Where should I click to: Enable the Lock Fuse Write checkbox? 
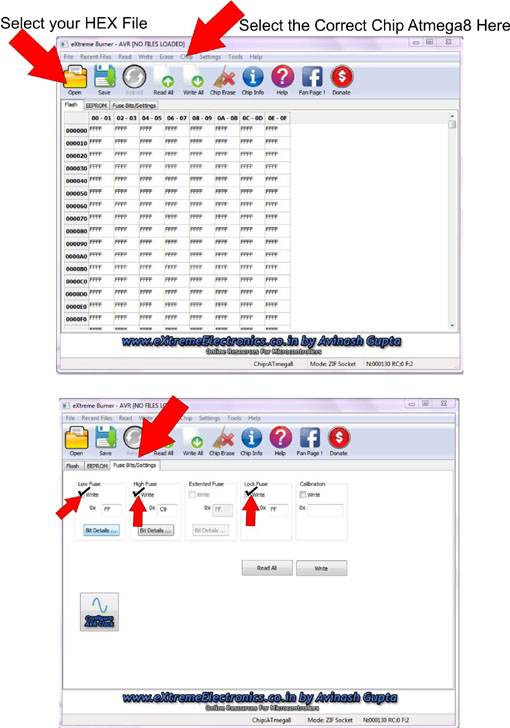pos(248,495)
